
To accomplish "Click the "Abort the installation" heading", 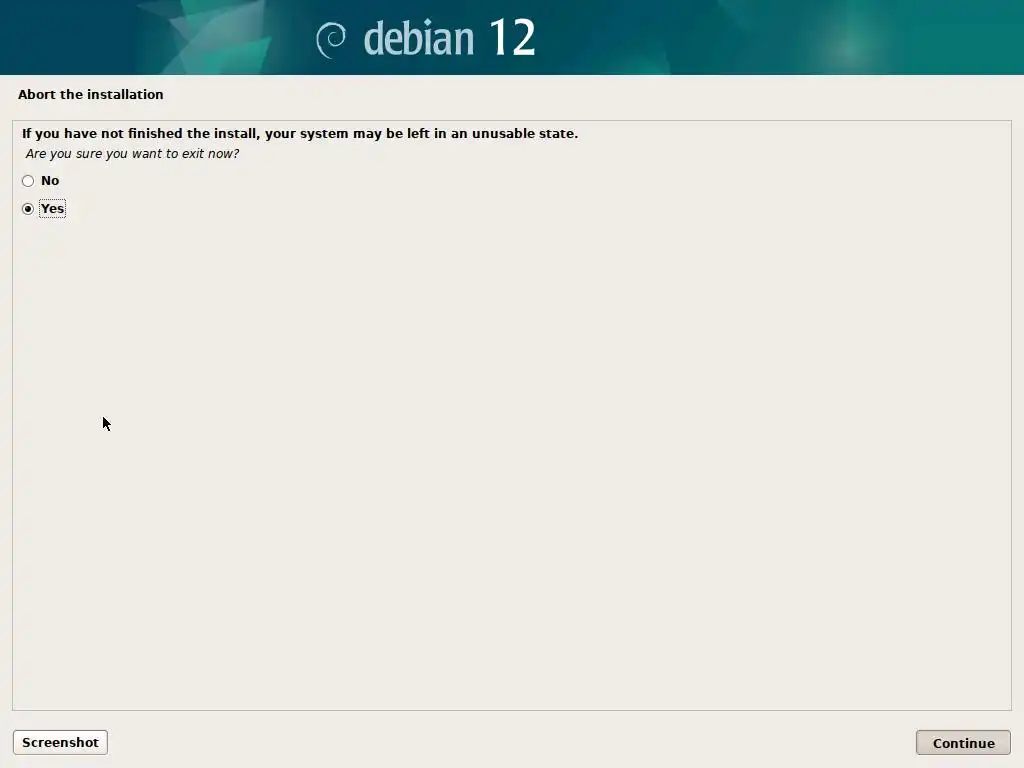I will pyautogui.click(x=91, y=95).
